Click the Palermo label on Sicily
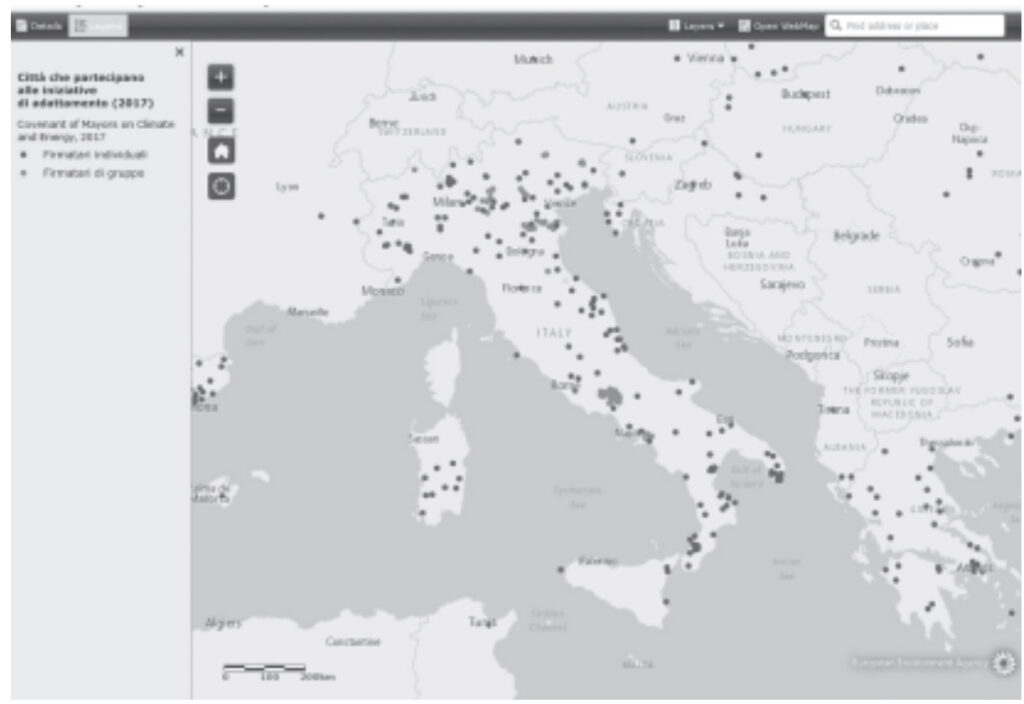Viewport: 1024px width, 704px height. click(x=598, y=560)
